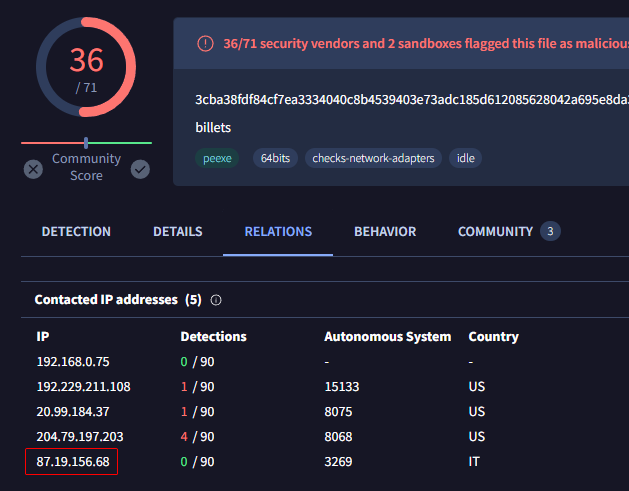Open IP address 192.229.211.108

coord(83,387)
